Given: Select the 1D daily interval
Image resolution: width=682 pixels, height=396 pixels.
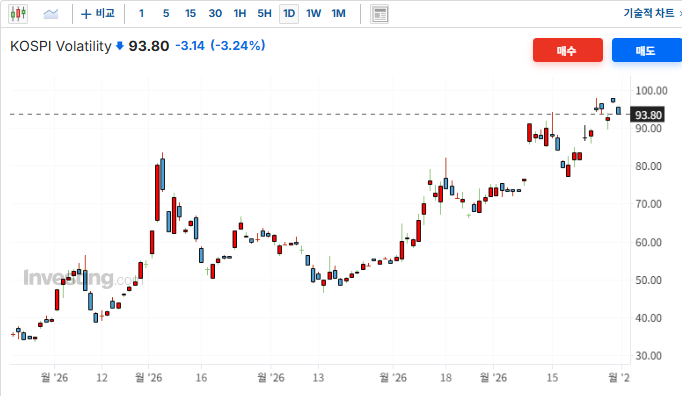Looking at the screenshot, I should [x=289, y=13].
